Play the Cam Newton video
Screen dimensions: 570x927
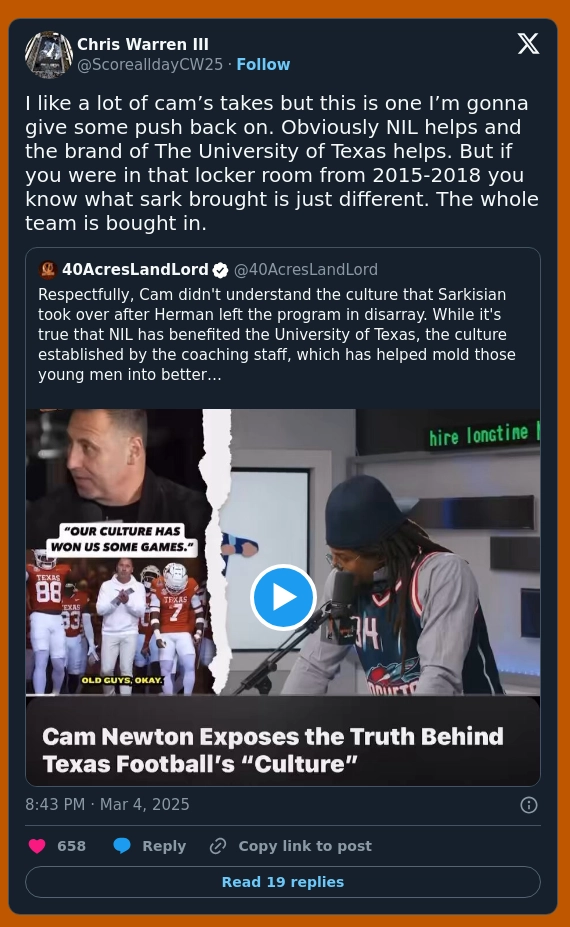[283, 597]
